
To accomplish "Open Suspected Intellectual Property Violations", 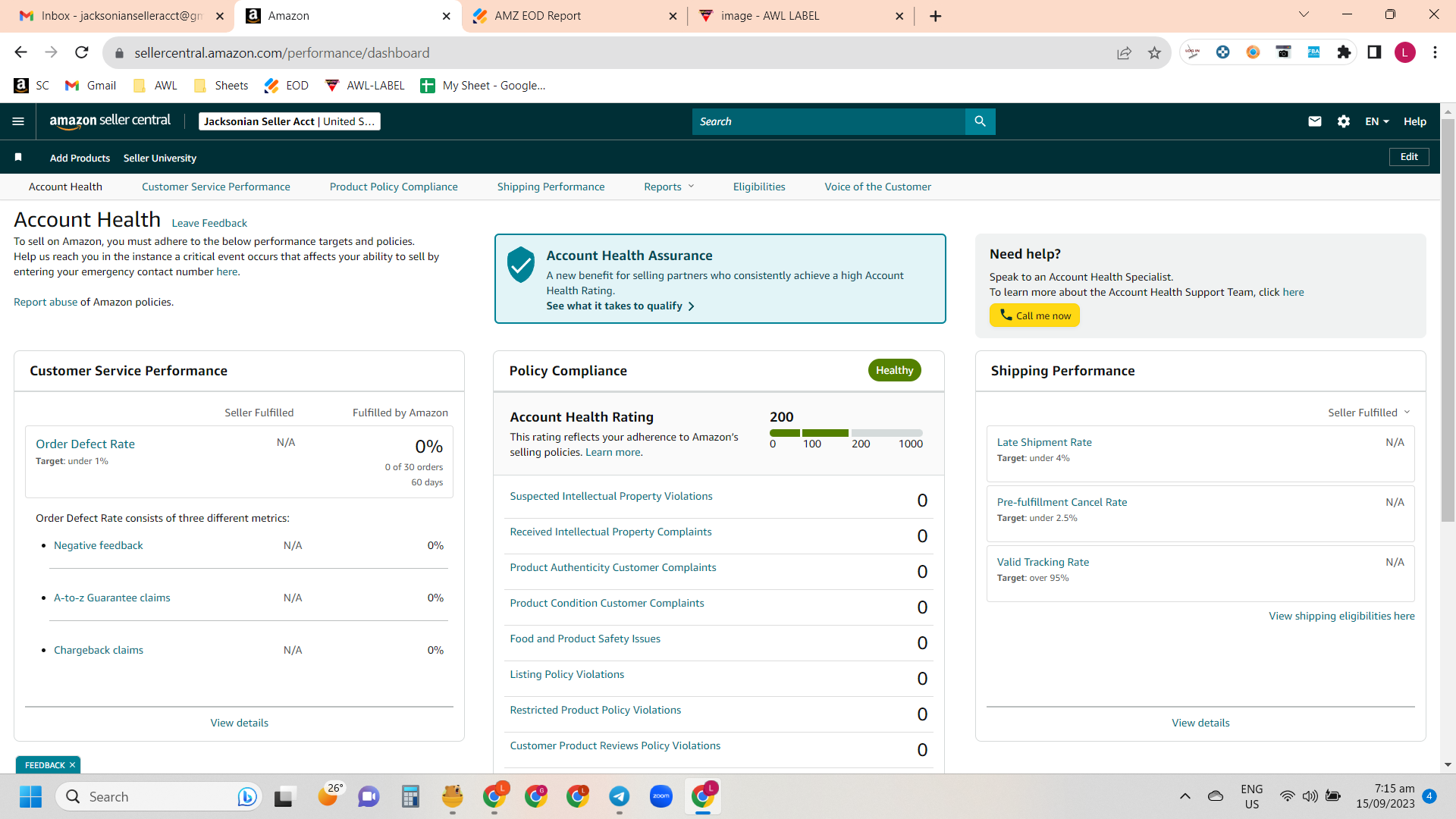I will pos(611,496).
